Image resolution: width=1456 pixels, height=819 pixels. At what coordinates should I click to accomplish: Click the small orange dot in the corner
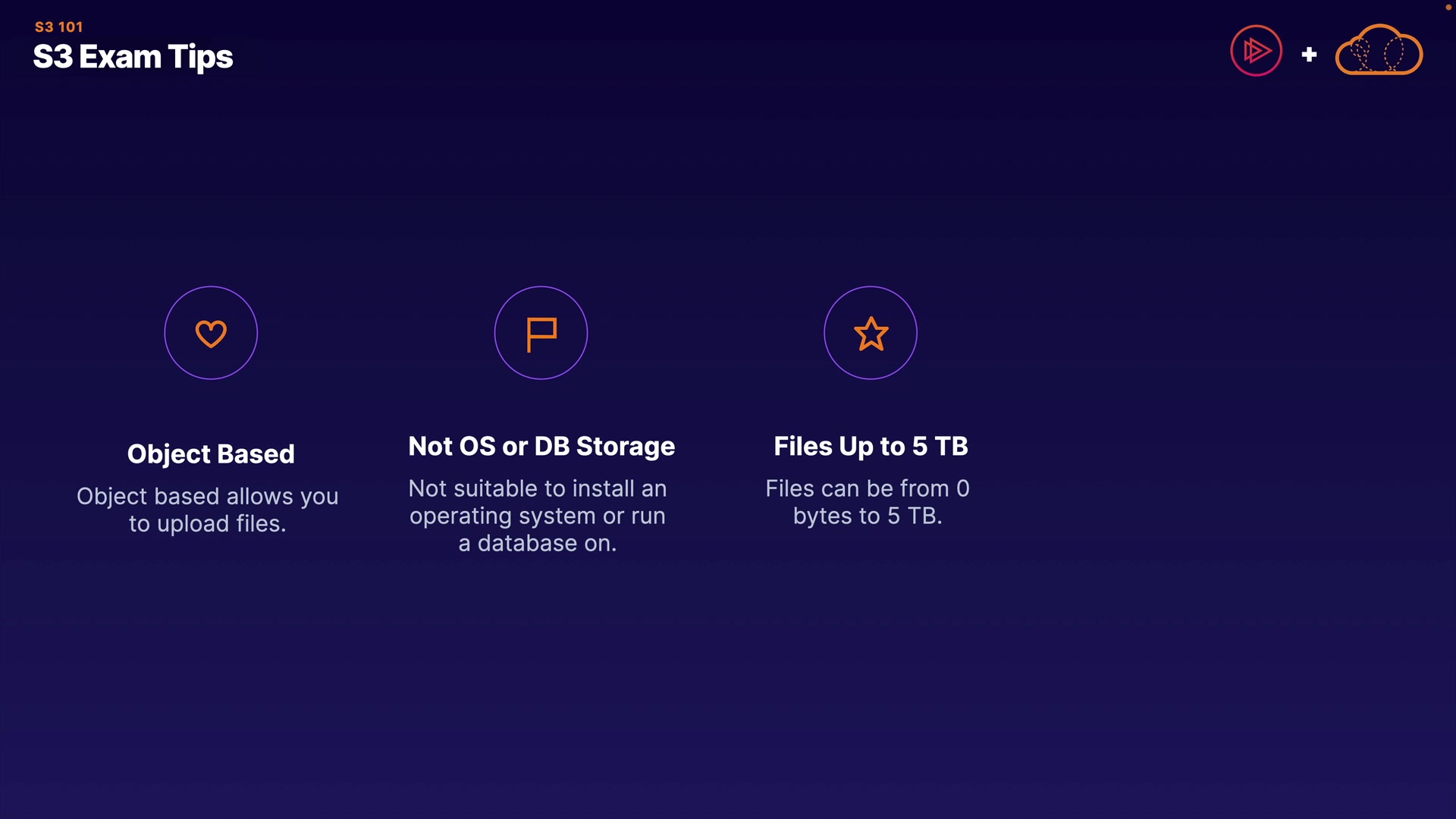1448,8
